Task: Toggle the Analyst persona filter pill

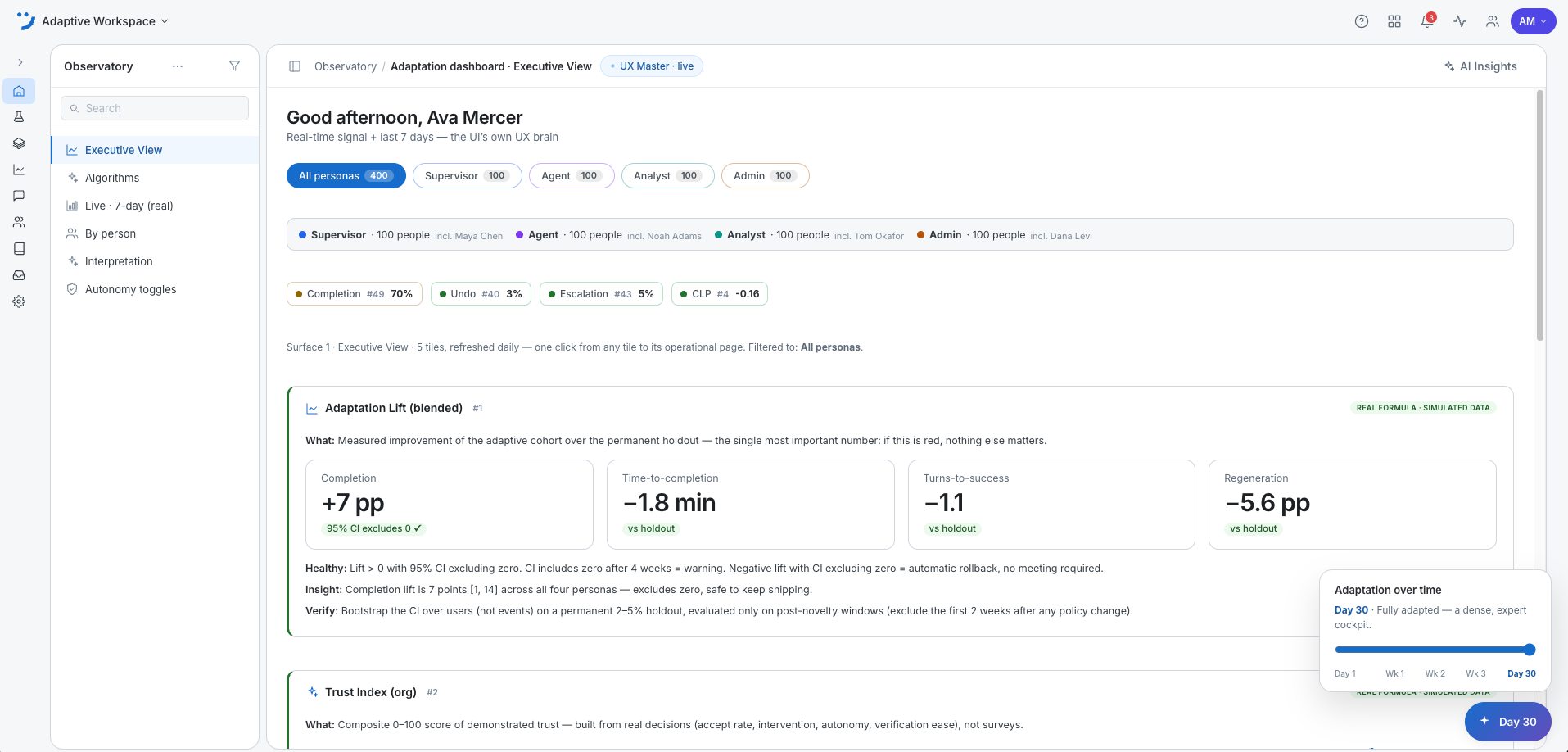Action: point(668,176)
